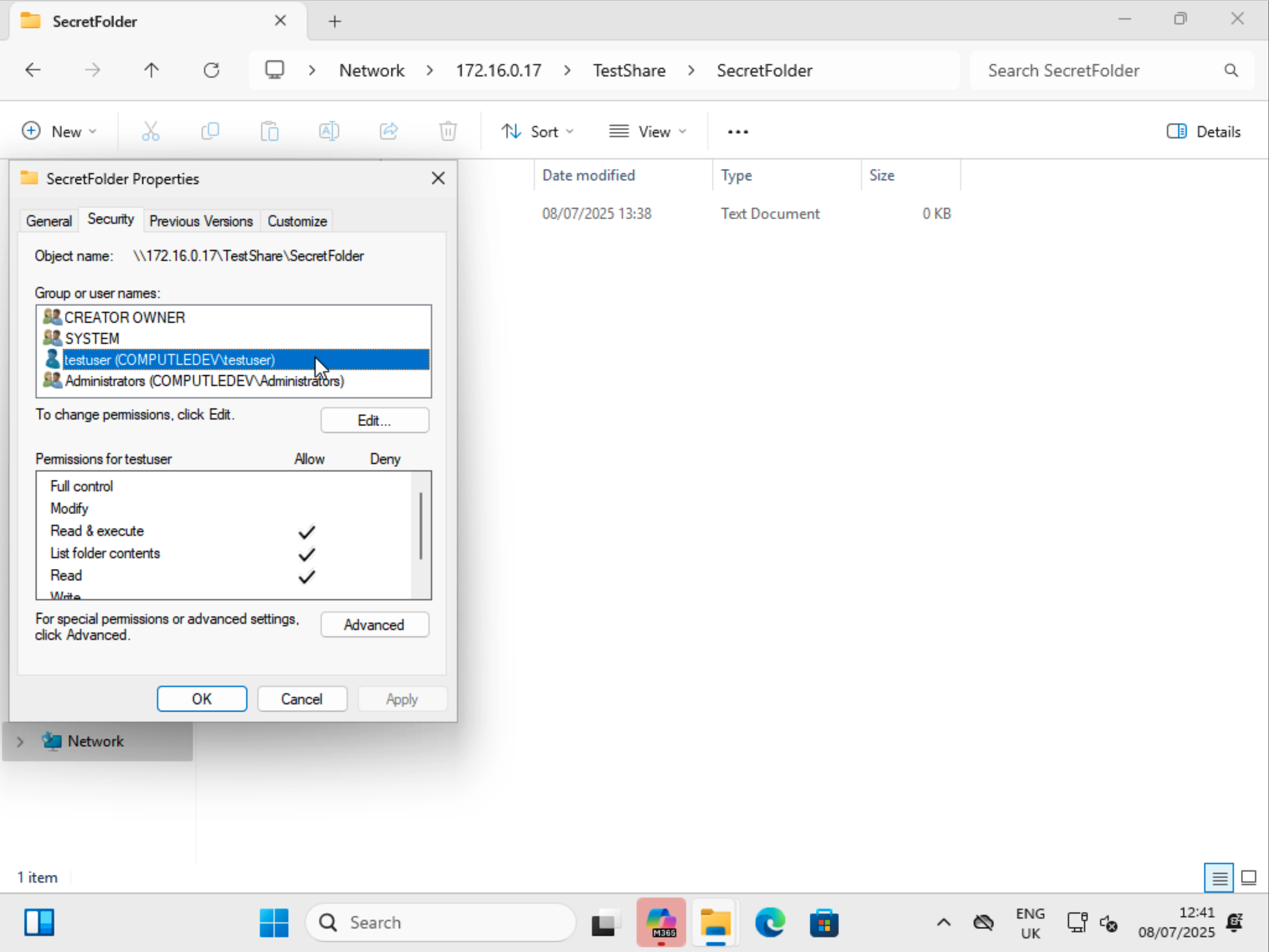
Task: Toggle the Details pane button
Action: click(x=1204, y=132)
